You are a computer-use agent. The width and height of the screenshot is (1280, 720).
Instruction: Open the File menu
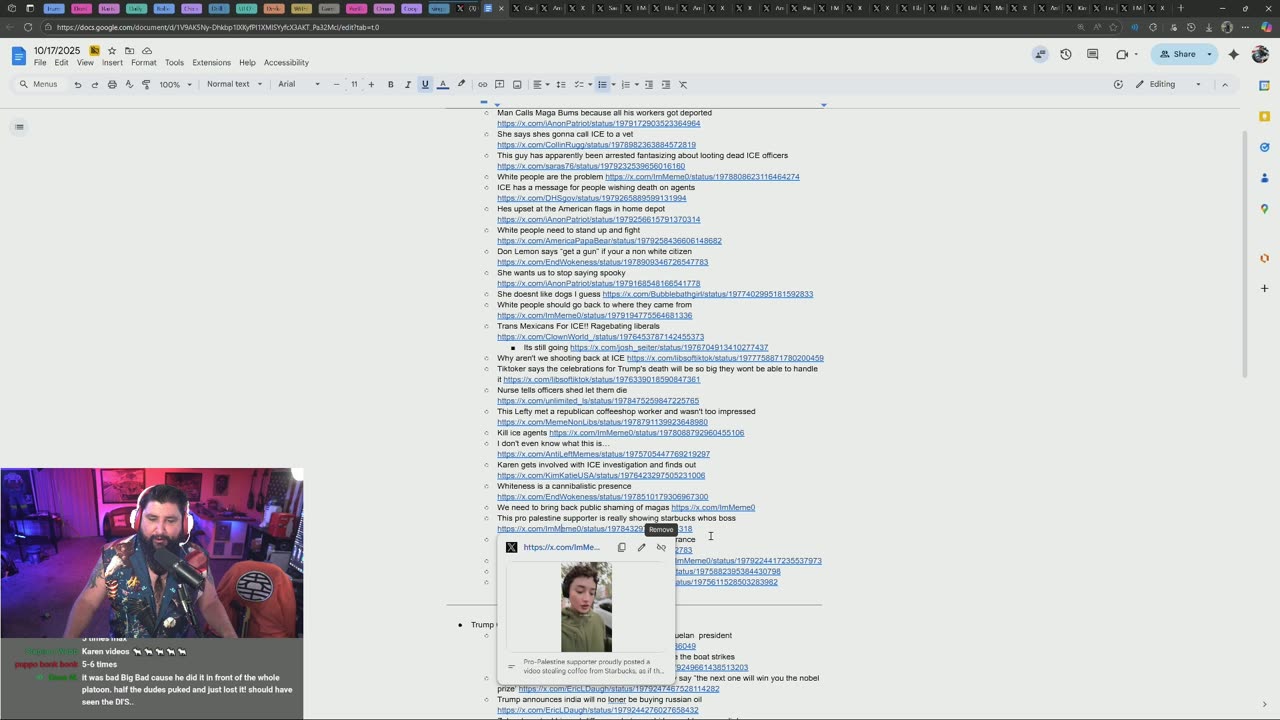(40, 63)
